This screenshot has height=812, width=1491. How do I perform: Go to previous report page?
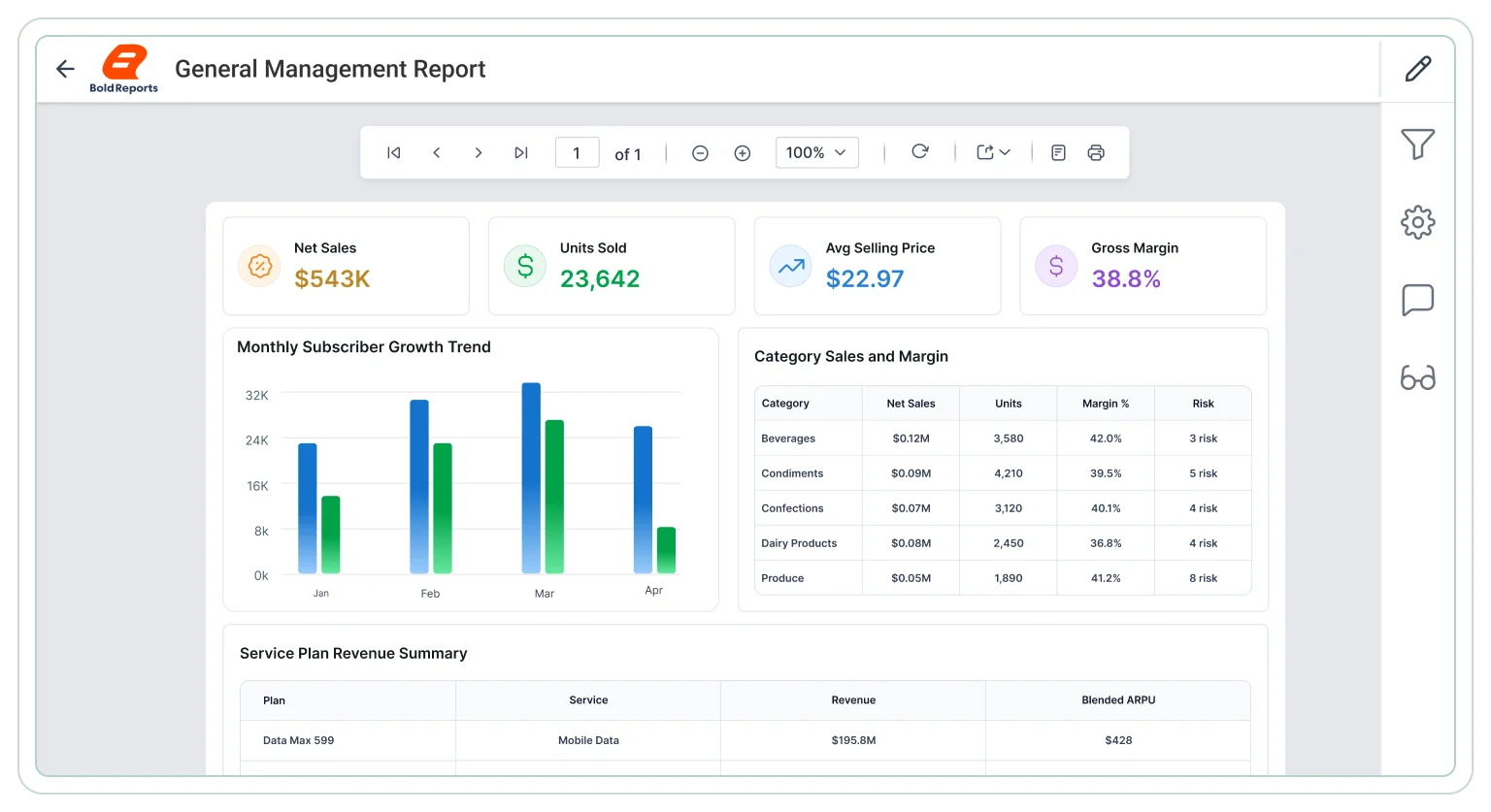(437, 152)
